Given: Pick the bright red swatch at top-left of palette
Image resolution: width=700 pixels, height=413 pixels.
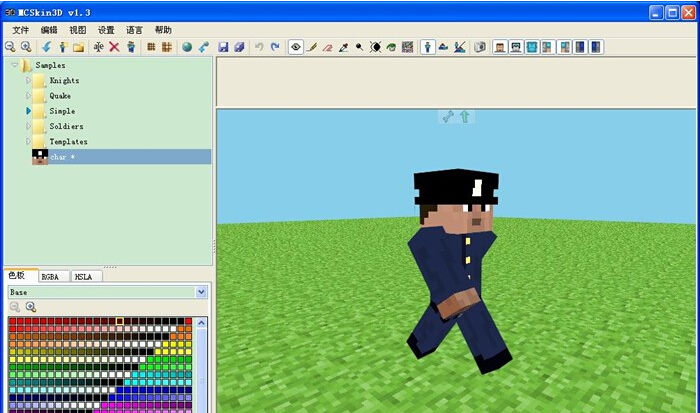Looking at the screenshot, I should (13, 323).
